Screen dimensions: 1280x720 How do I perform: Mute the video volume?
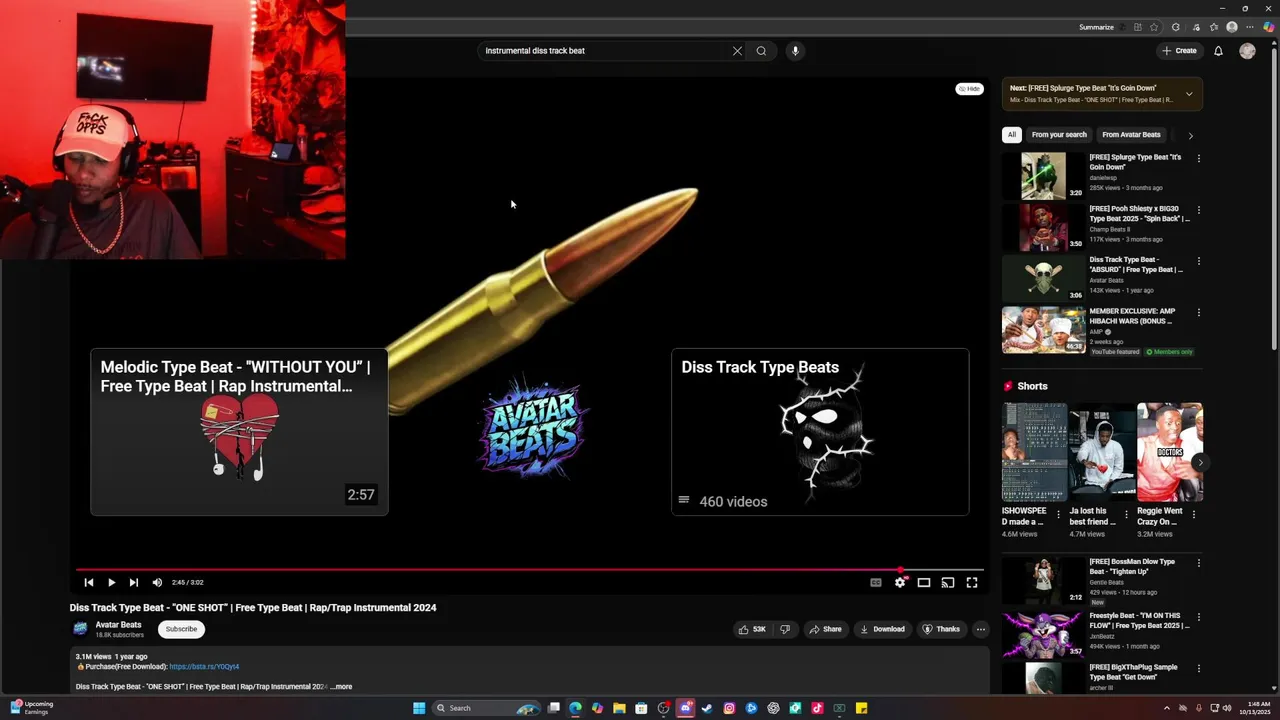157,582
